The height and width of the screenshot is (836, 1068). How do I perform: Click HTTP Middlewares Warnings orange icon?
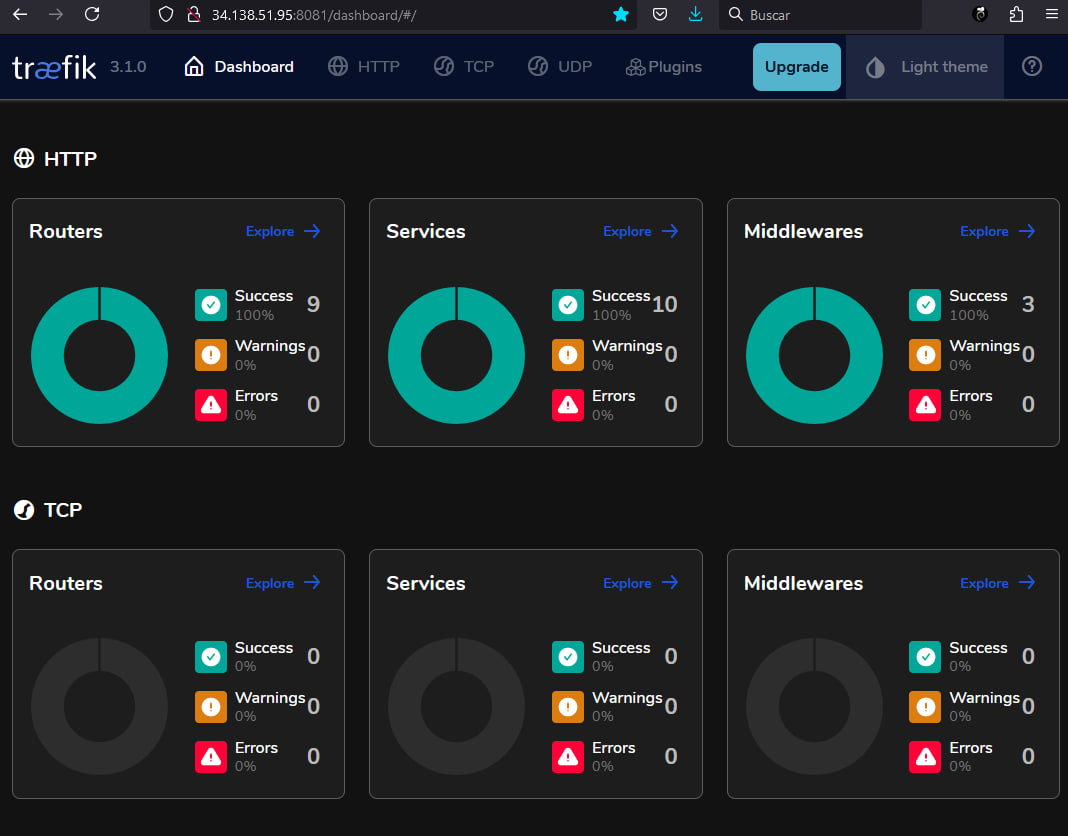[925, 355]
